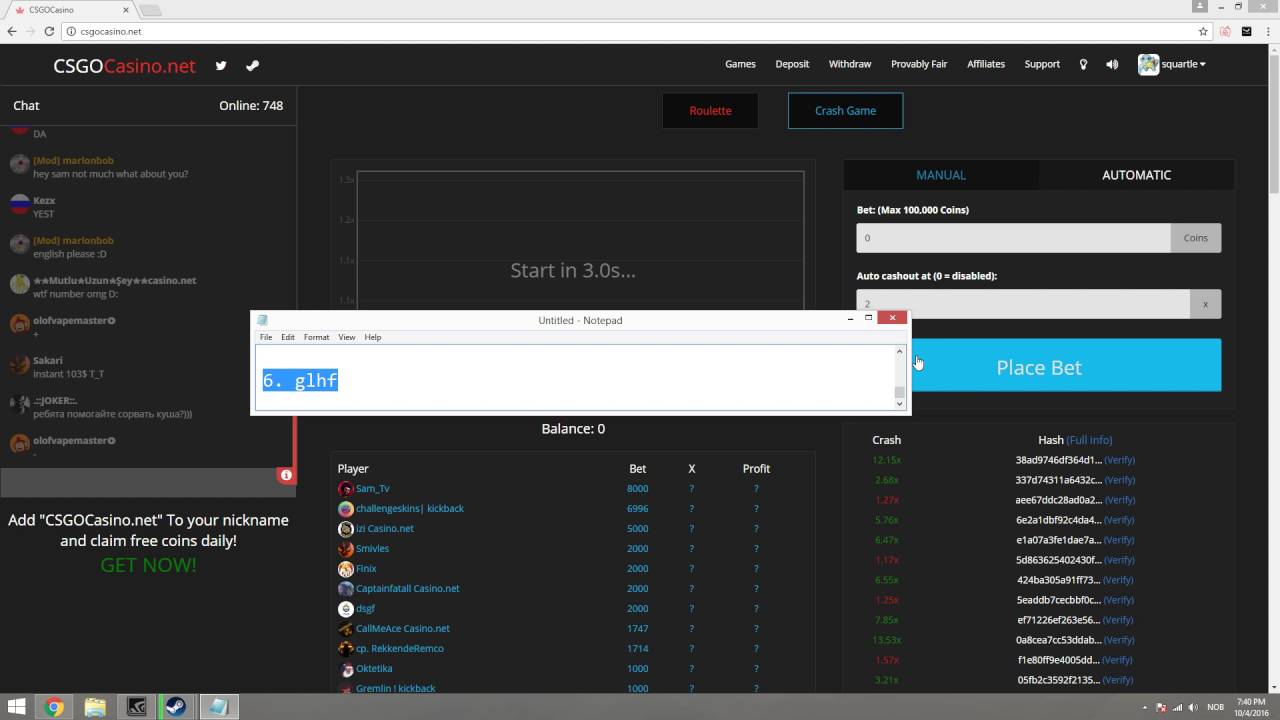
Task: Open Notepad Help menu
Action: (373, 337)
